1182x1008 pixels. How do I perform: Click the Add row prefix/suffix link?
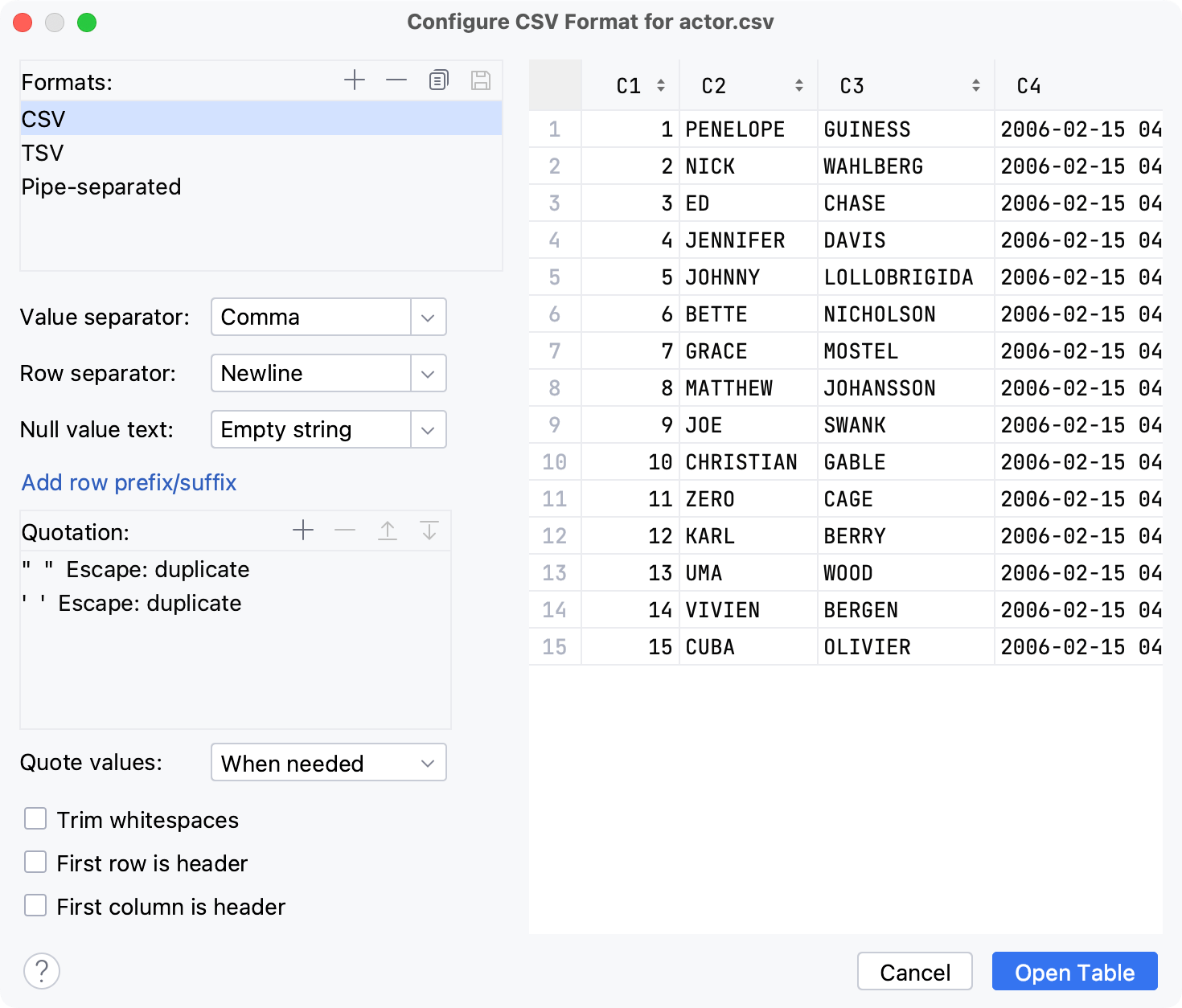click(x=129, y=482)
